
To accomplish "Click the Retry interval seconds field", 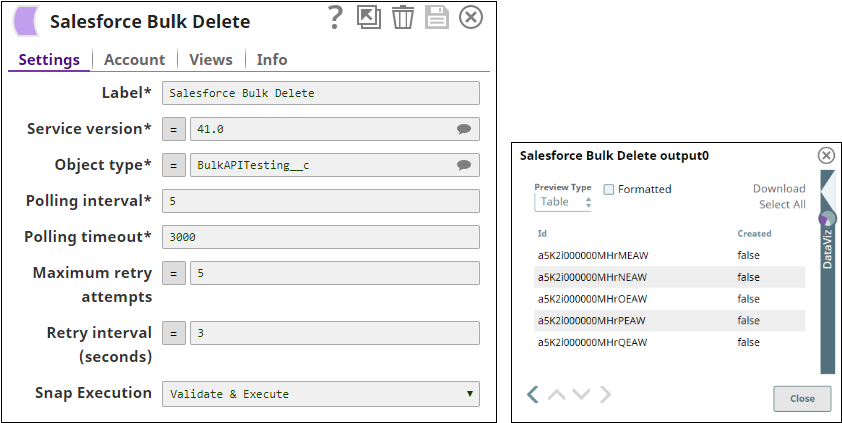I will [335, 333].
